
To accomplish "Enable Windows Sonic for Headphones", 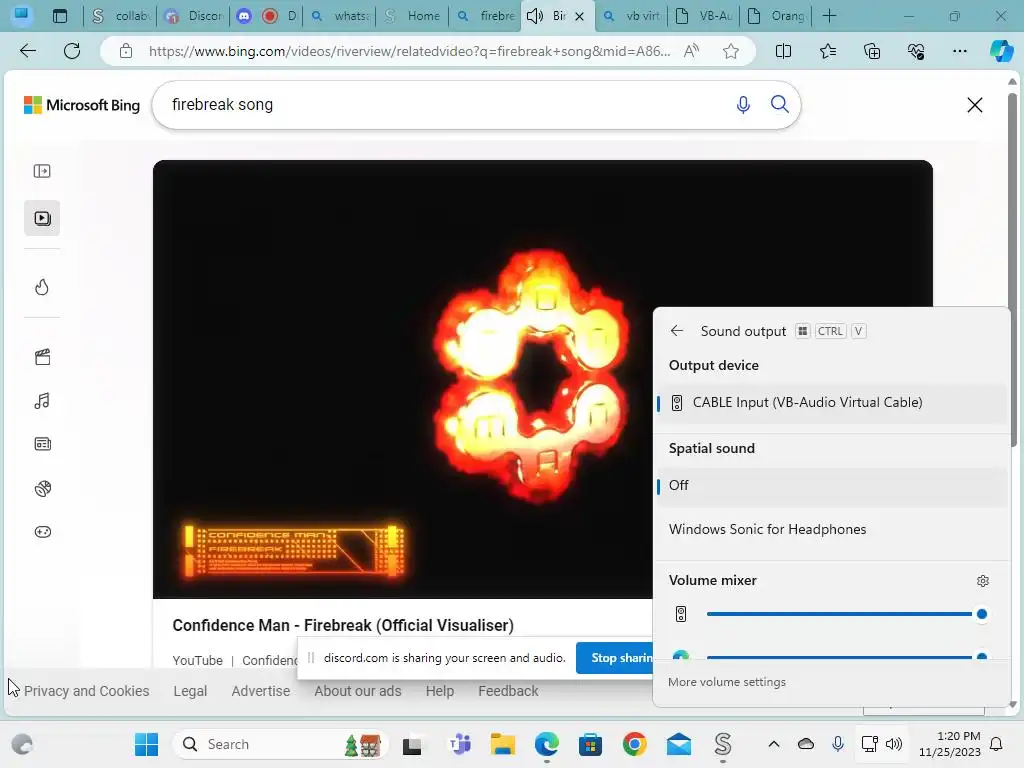I will [831, 530].
